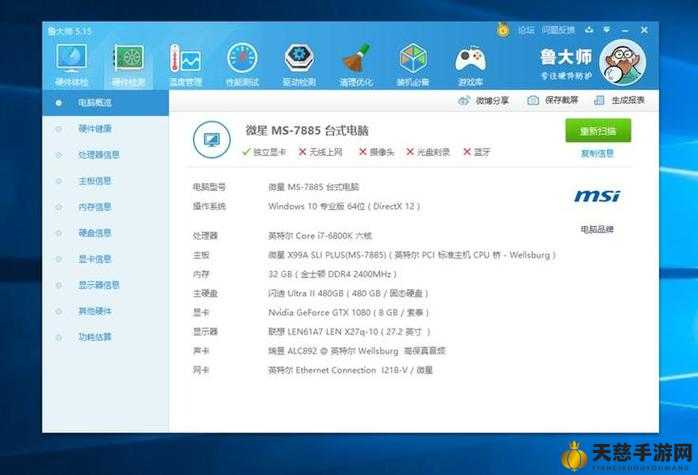Click the 操作系统 row label
This screenshot has height=475, width=698.
209,207
